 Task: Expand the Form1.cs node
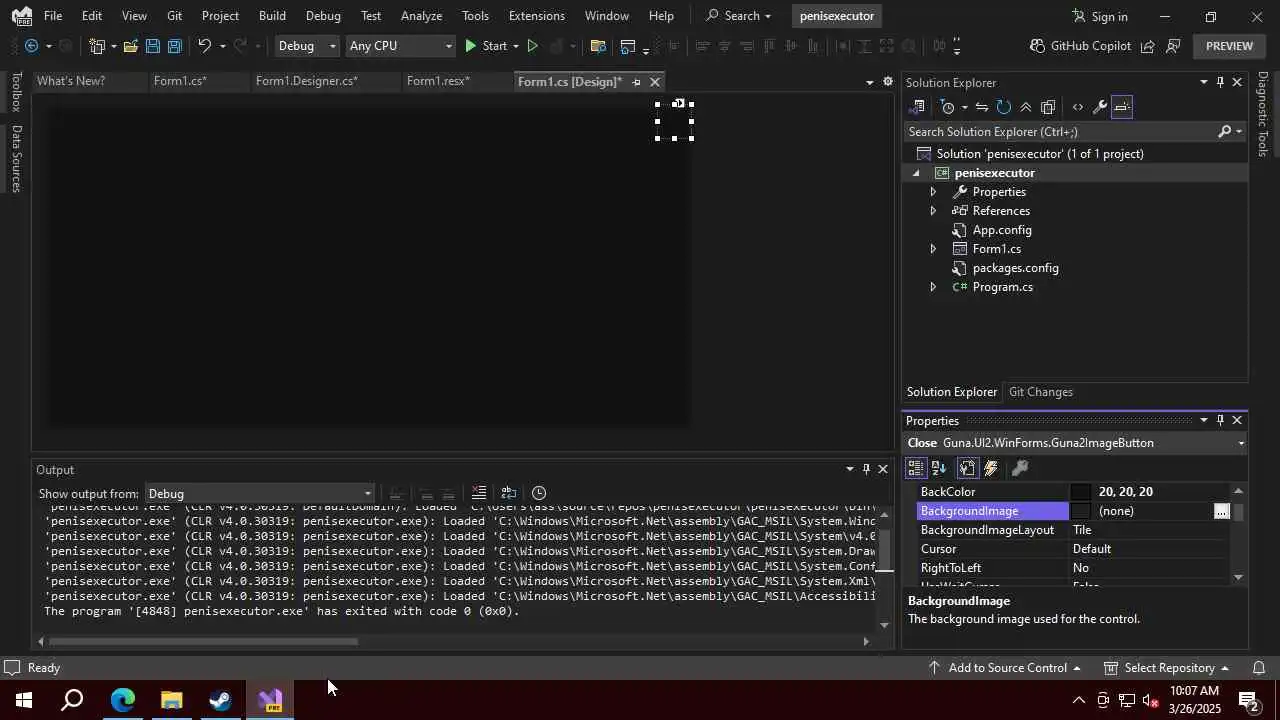coord(934,249)
